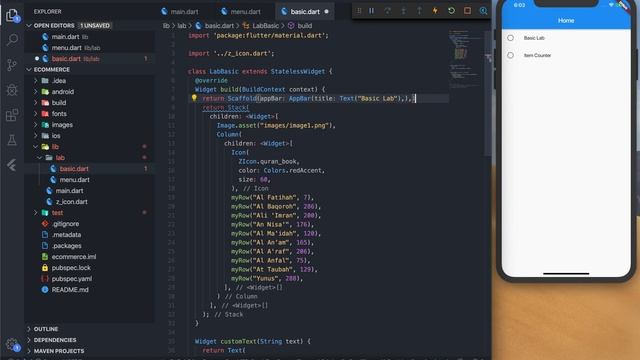Open main.dart in the lib folder tree
The width and height of the screenshot is (640, 360).
pos(69,191)
